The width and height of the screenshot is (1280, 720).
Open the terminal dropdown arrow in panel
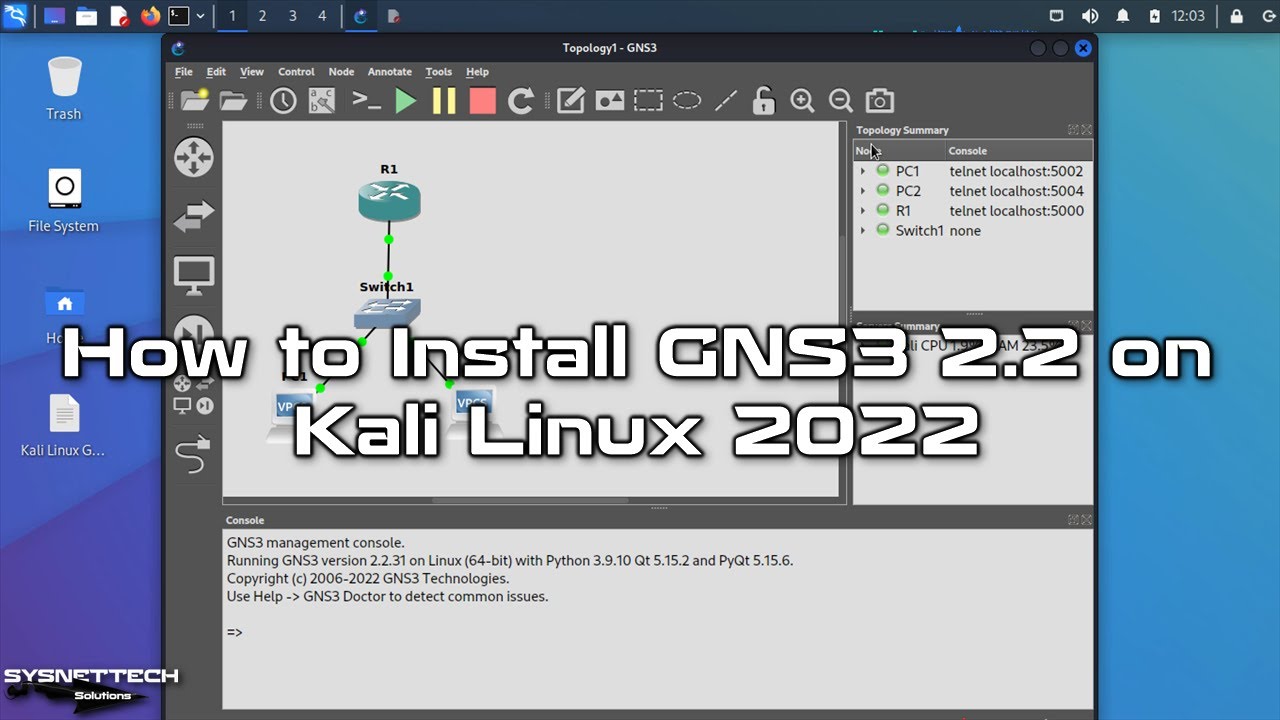pyautogui.click(x=200, y=16)
